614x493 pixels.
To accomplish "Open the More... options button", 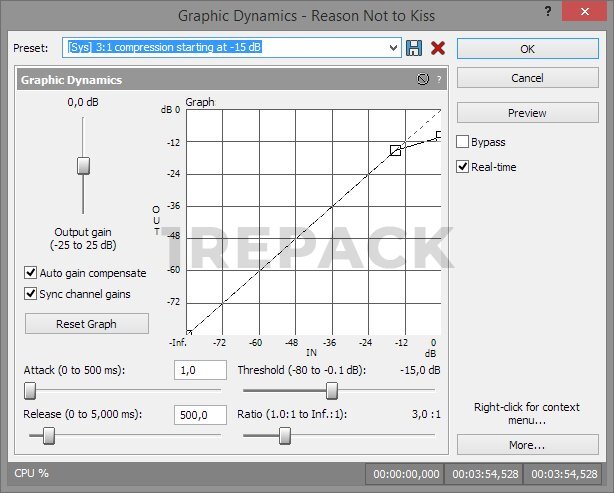I will [x=527, y=445].
